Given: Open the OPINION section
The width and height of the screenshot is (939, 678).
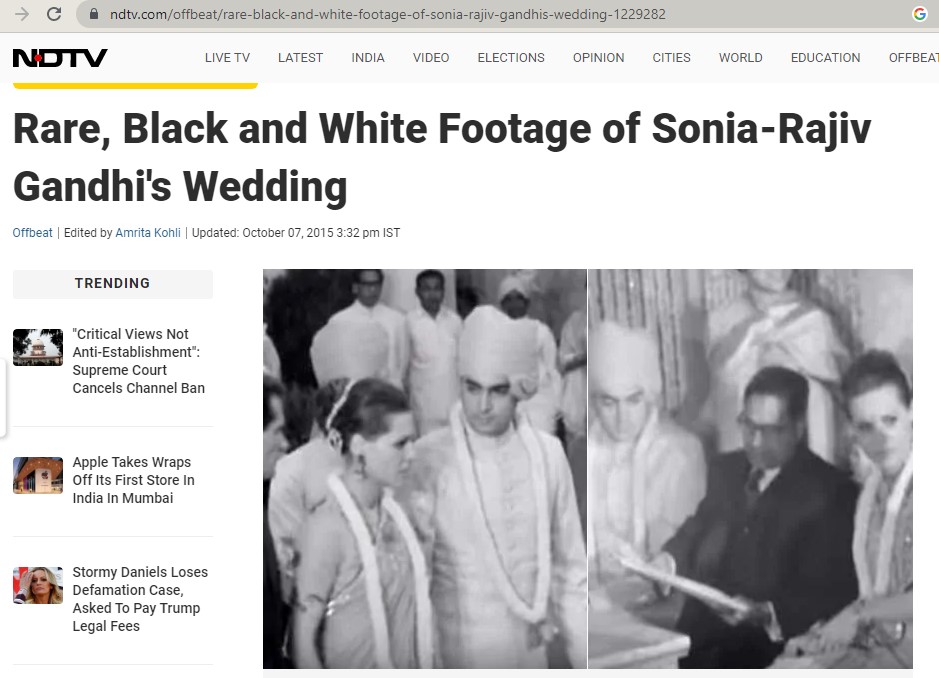Looking at the screenshot, I should [598, 57].
